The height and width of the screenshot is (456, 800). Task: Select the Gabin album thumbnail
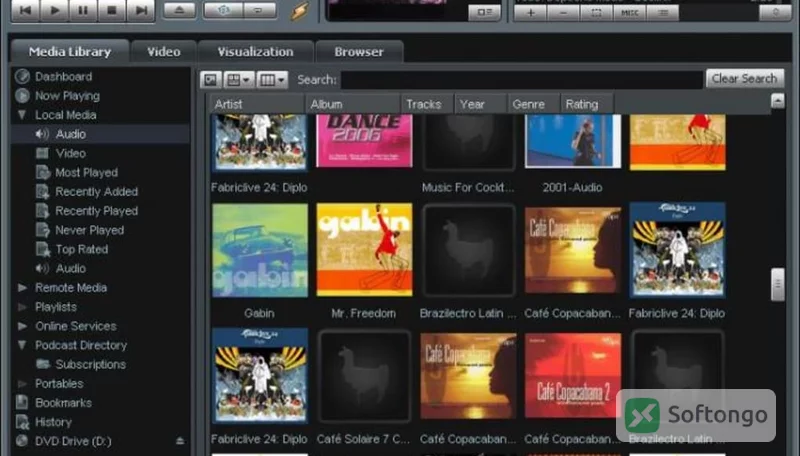260,250
